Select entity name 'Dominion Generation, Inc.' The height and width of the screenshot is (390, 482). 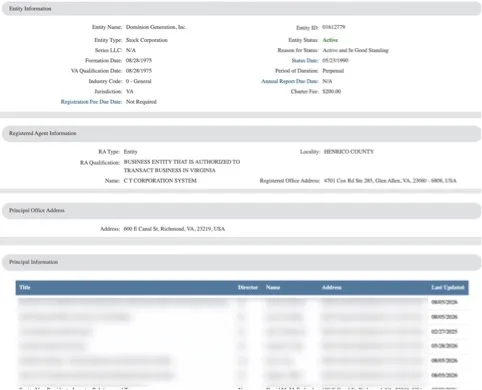[156, 27]
